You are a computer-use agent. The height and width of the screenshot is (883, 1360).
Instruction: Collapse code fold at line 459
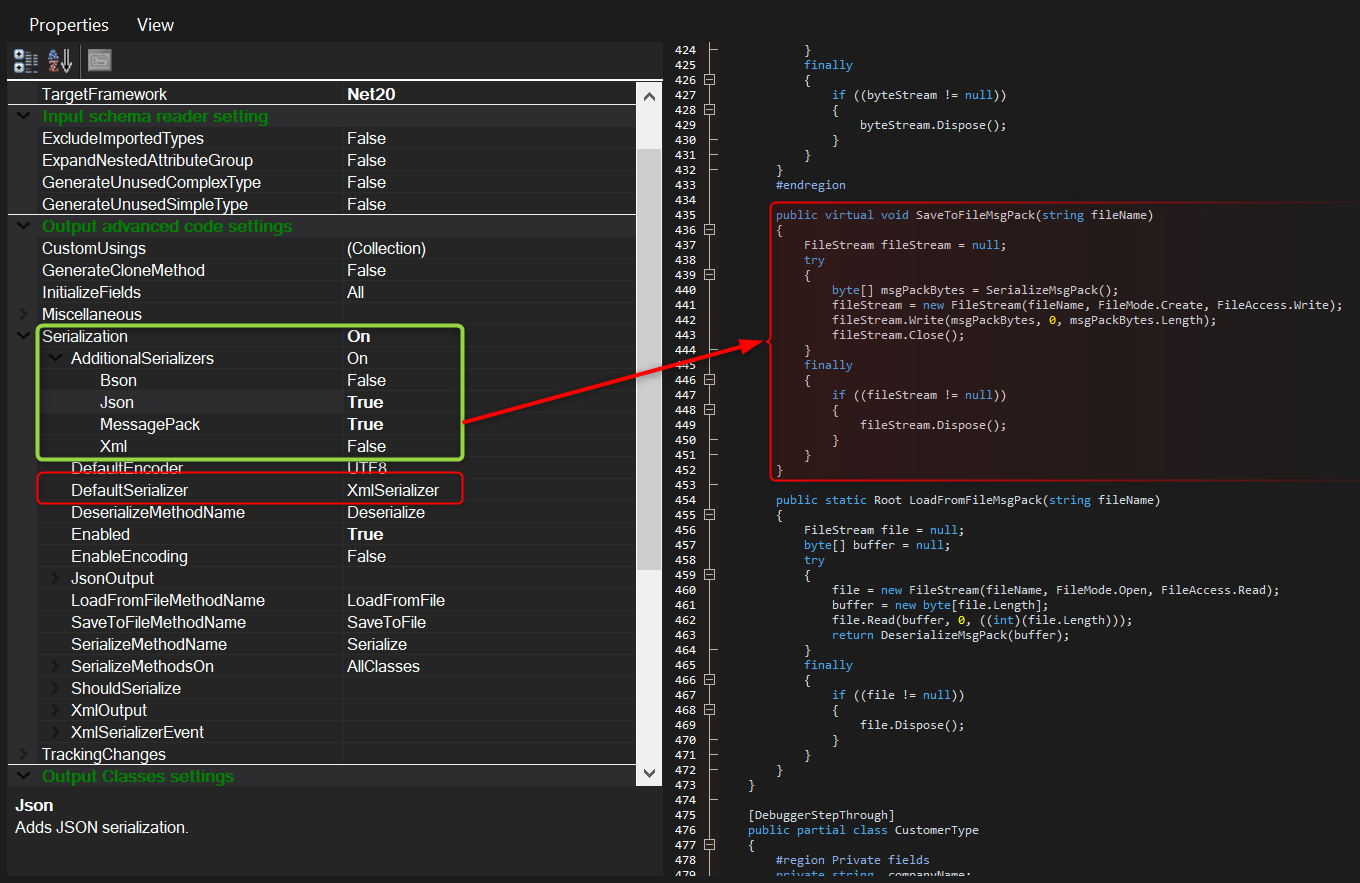[711, 575]
